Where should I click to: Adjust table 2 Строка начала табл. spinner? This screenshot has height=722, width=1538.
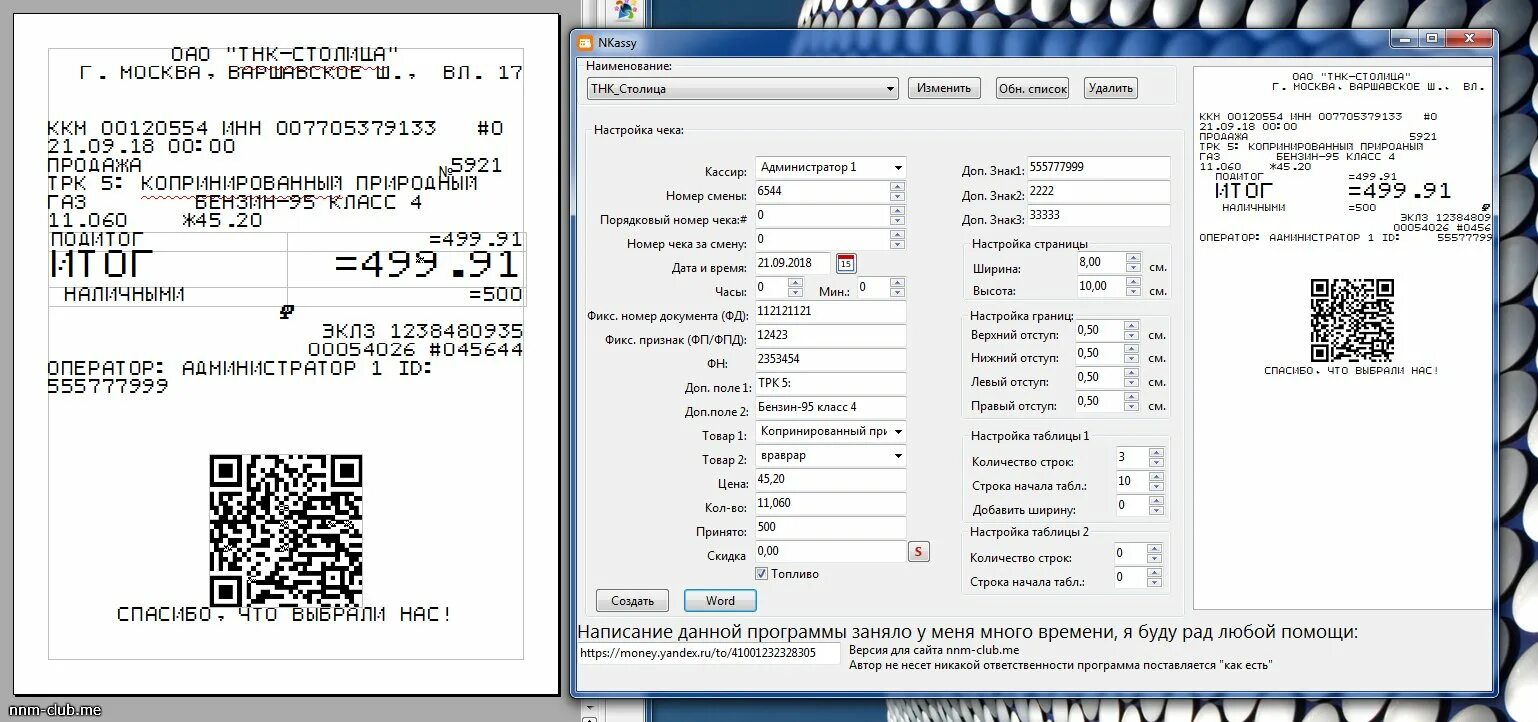point(1156,577)
